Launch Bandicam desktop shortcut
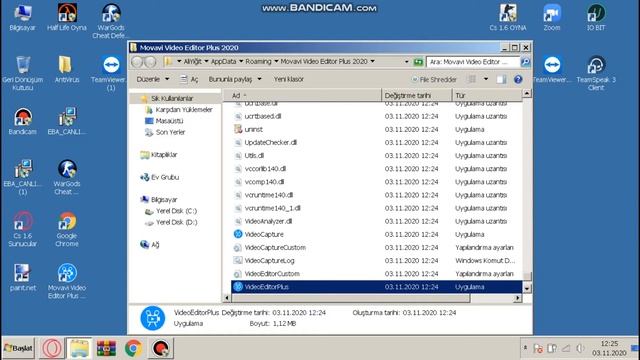This screenshot has height=360, width=640. click(22, 122)
